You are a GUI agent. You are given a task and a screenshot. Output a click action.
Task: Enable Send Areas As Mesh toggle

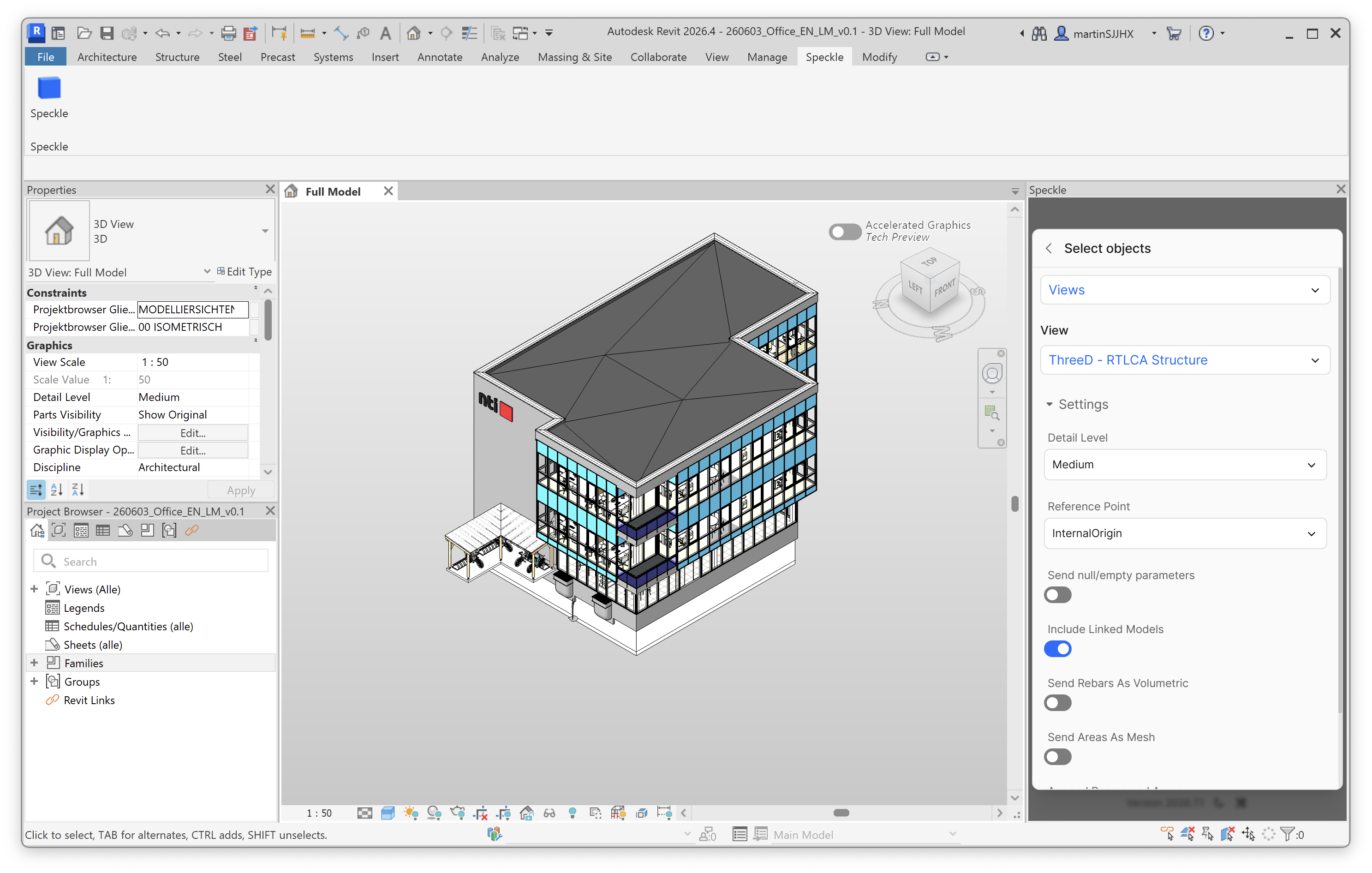1057,757
